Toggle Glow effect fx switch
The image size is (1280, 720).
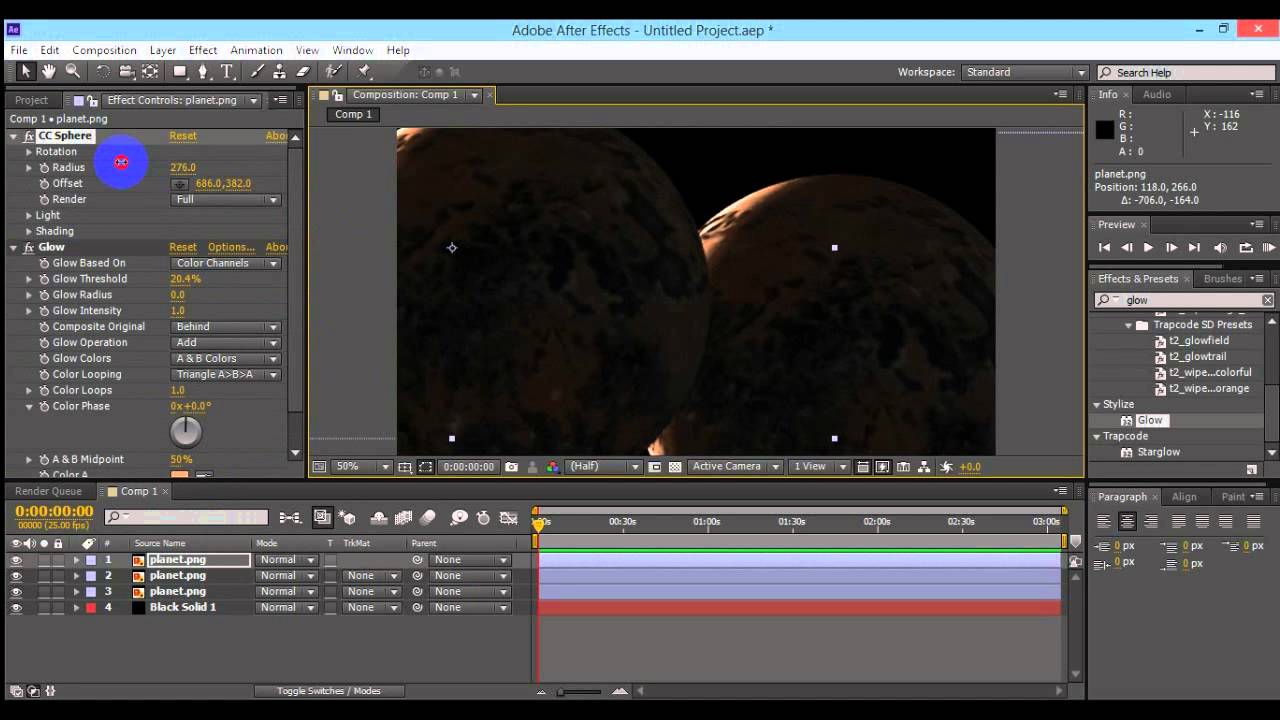(x=29, y=247)
